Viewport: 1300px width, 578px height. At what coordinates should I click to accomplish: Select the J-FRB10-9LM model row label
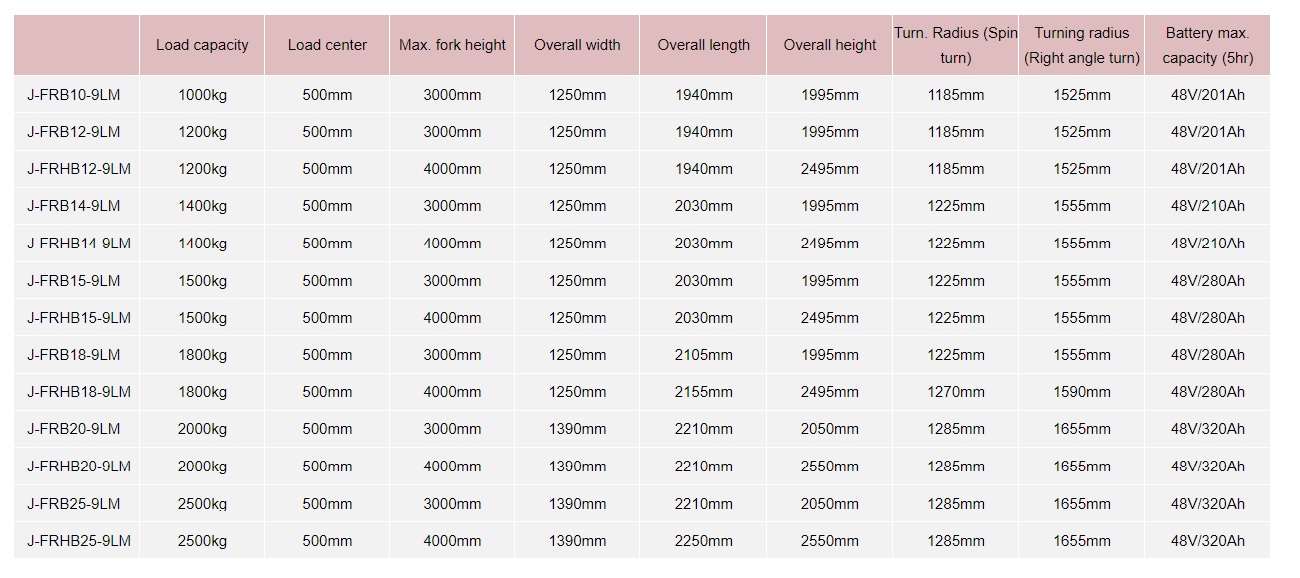coord(74,95)
